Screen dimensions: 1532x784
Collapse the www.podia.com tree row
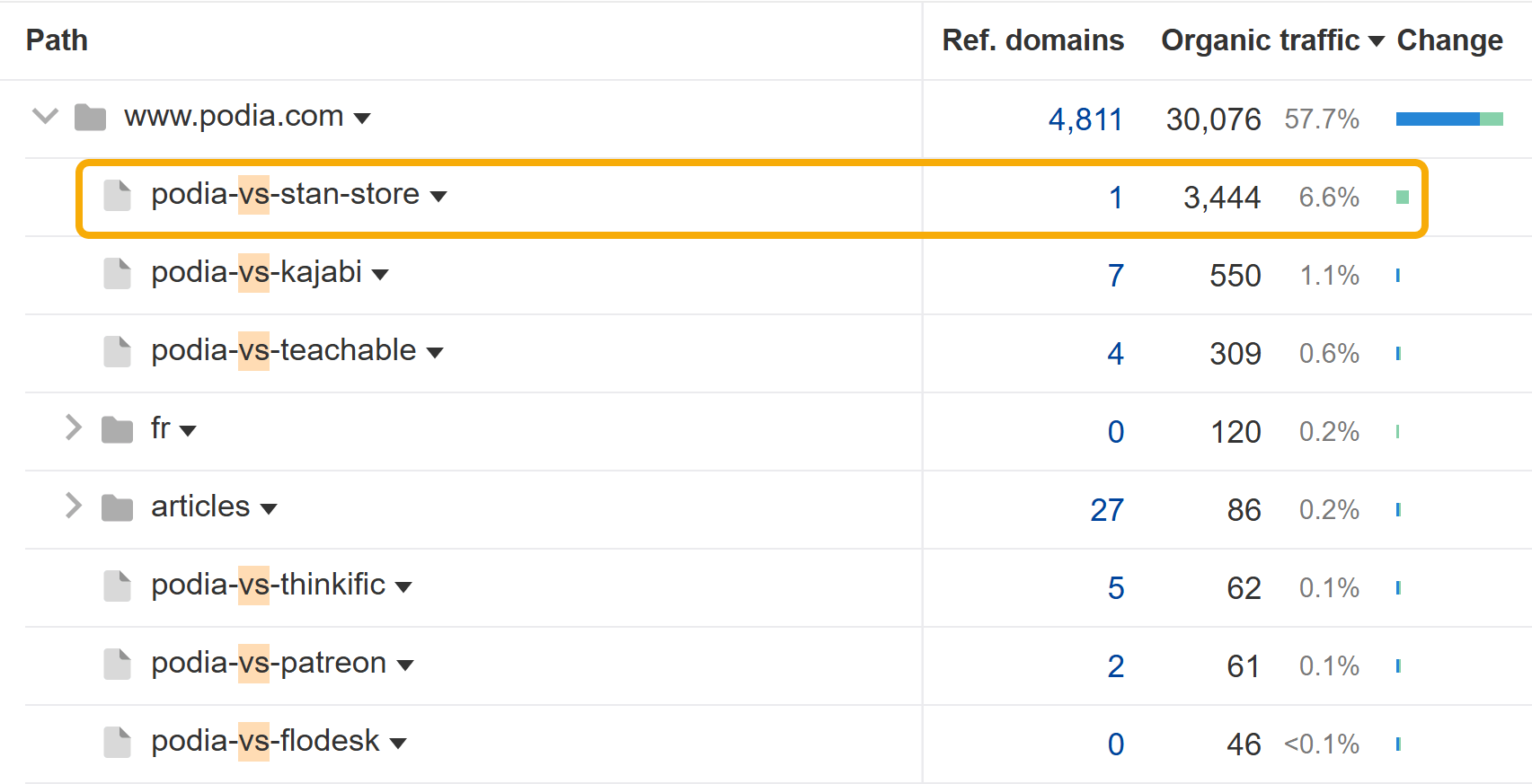(x=45, y=116)
